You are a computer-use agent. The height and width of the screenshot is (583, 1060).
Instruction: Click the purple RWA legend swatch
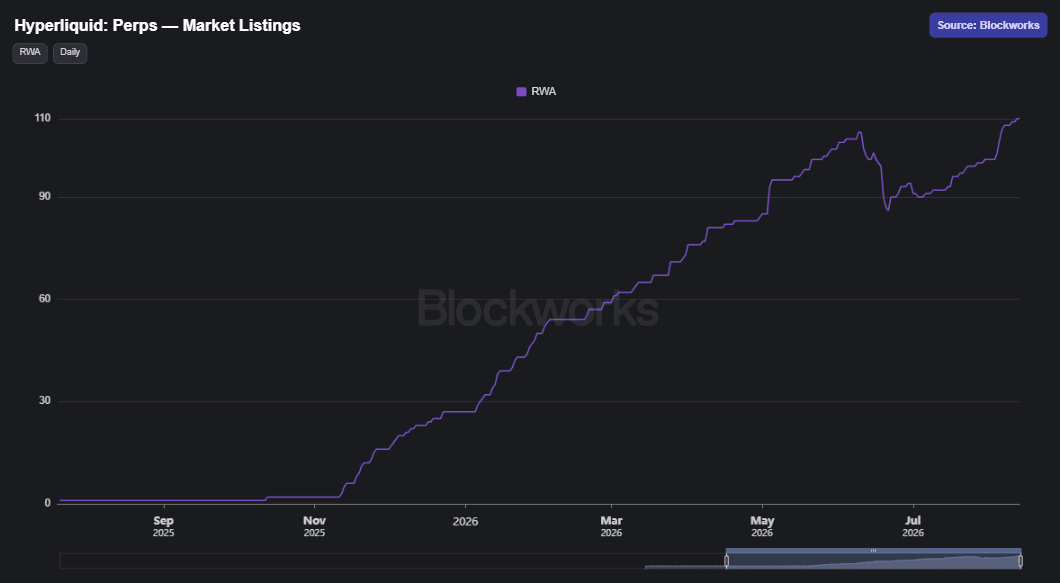(521, 91)
